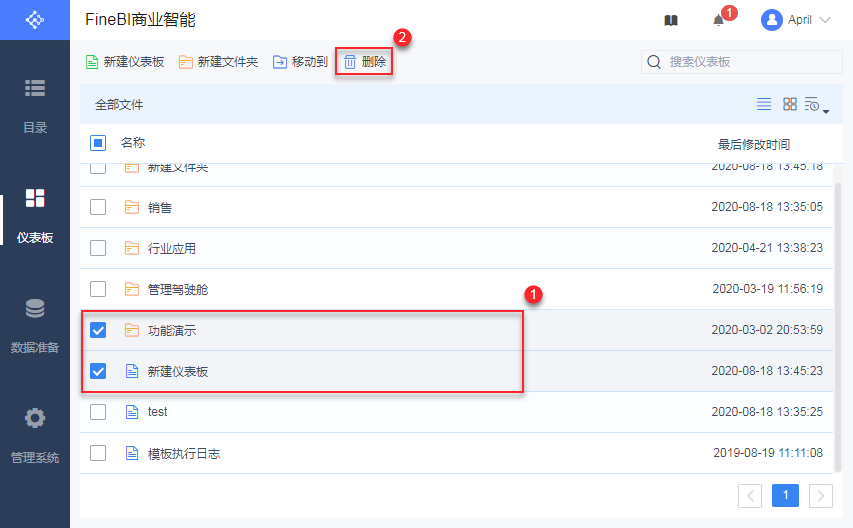Screen dimensions: 853x528
Task: Open the 仪表板 dashboard sidebar section
Action: 35,216
